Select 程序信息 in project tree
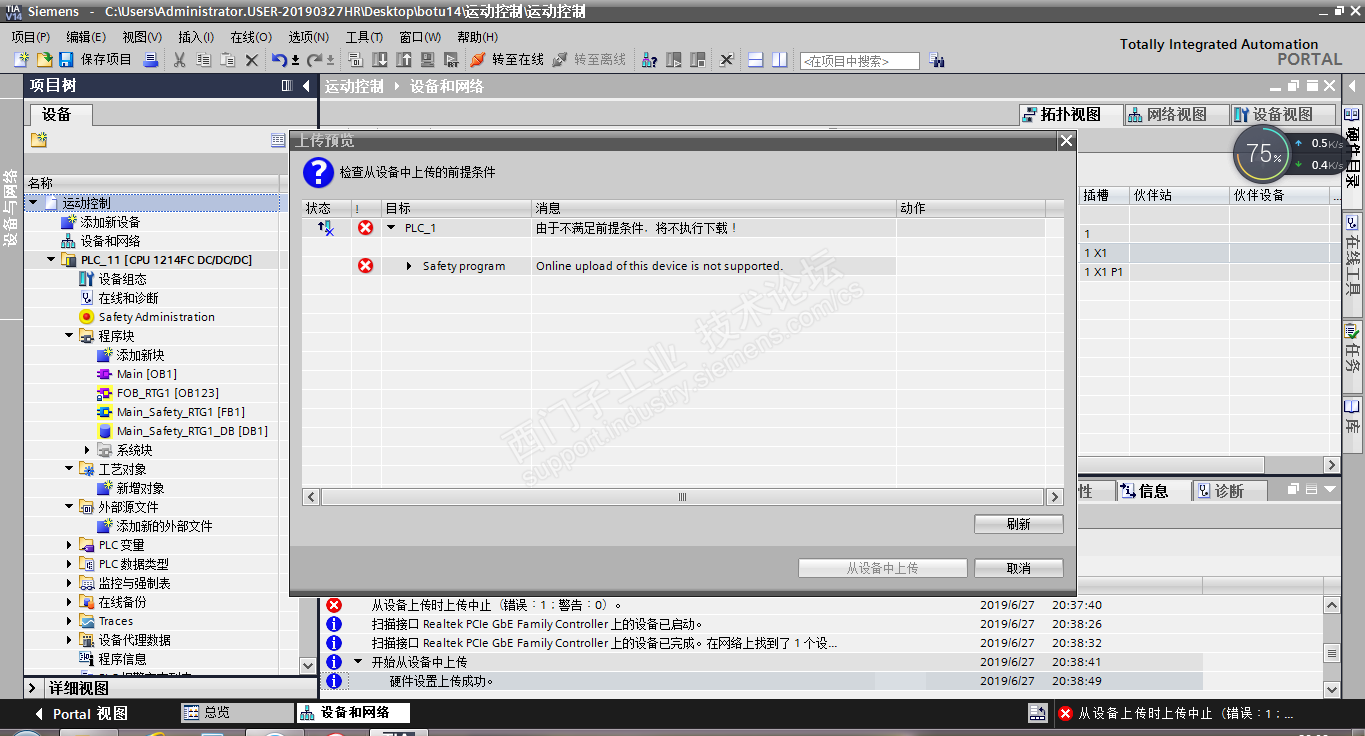Screen dimensions: 1365x736 (x=122, y=659)
